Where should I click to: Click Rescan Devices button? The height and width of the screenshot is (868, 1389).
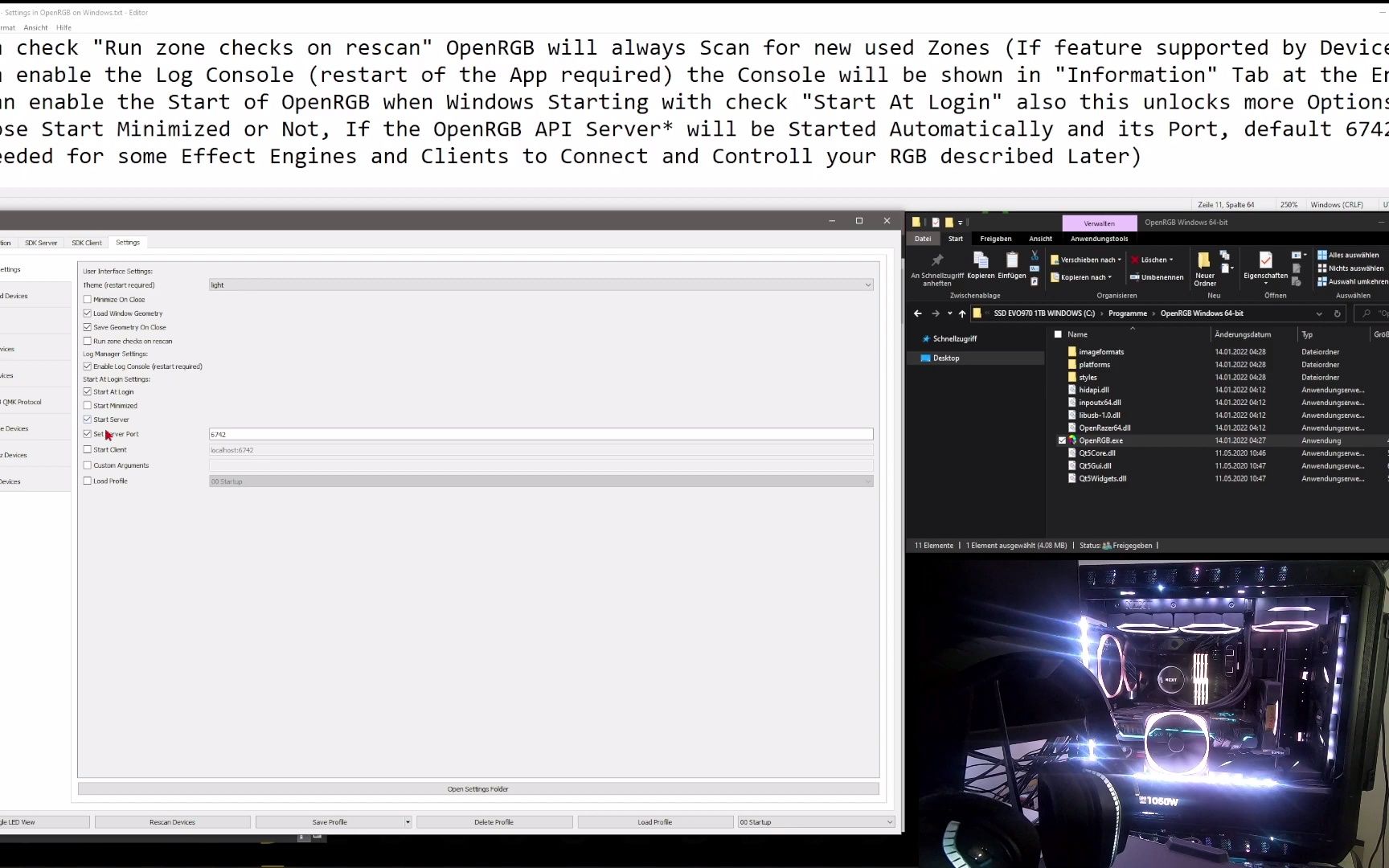(x=172, y=822)
